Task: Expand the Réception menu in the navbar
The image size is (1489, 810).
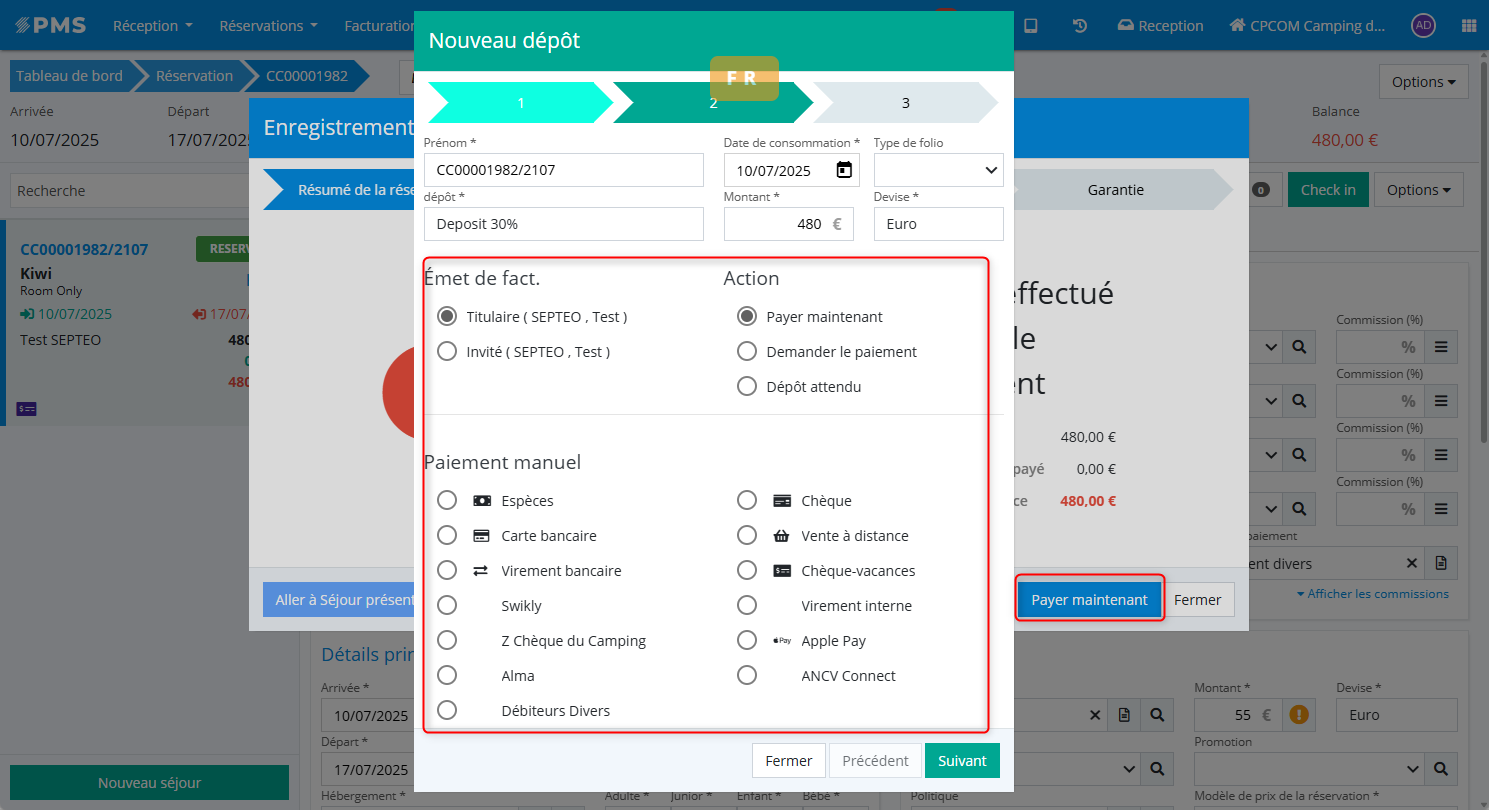Action: click(x=152, y=26)
